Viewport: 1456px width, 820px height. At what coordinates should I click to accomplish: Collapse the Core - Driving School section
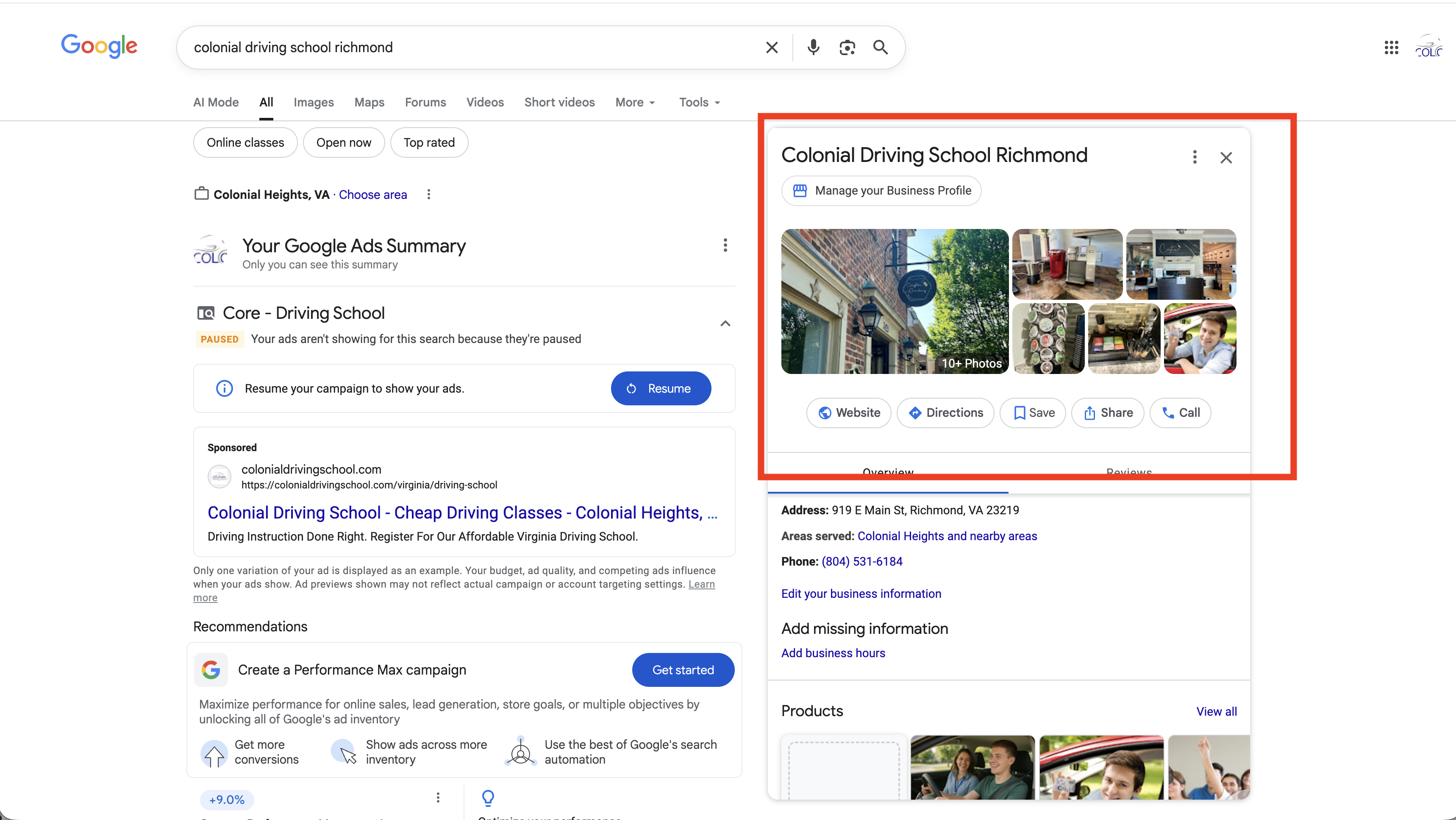point(725,324)
